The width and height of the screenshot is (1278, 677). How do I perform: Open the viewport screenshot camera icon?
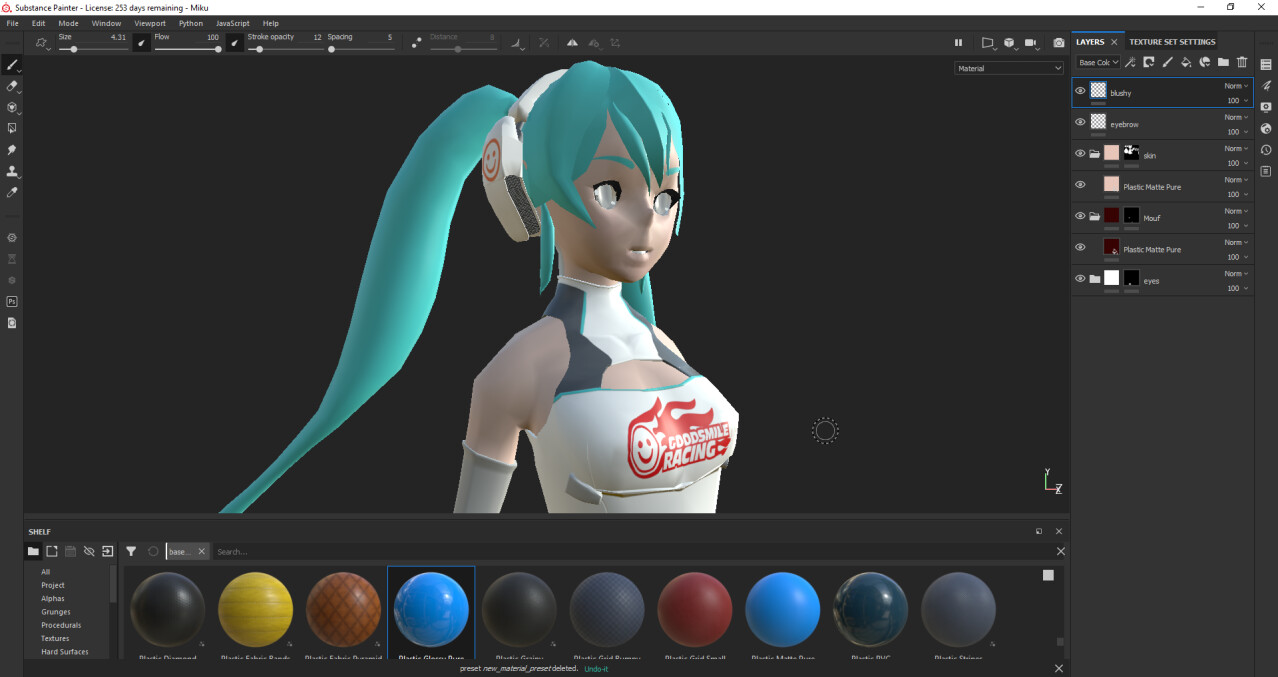1059,43
